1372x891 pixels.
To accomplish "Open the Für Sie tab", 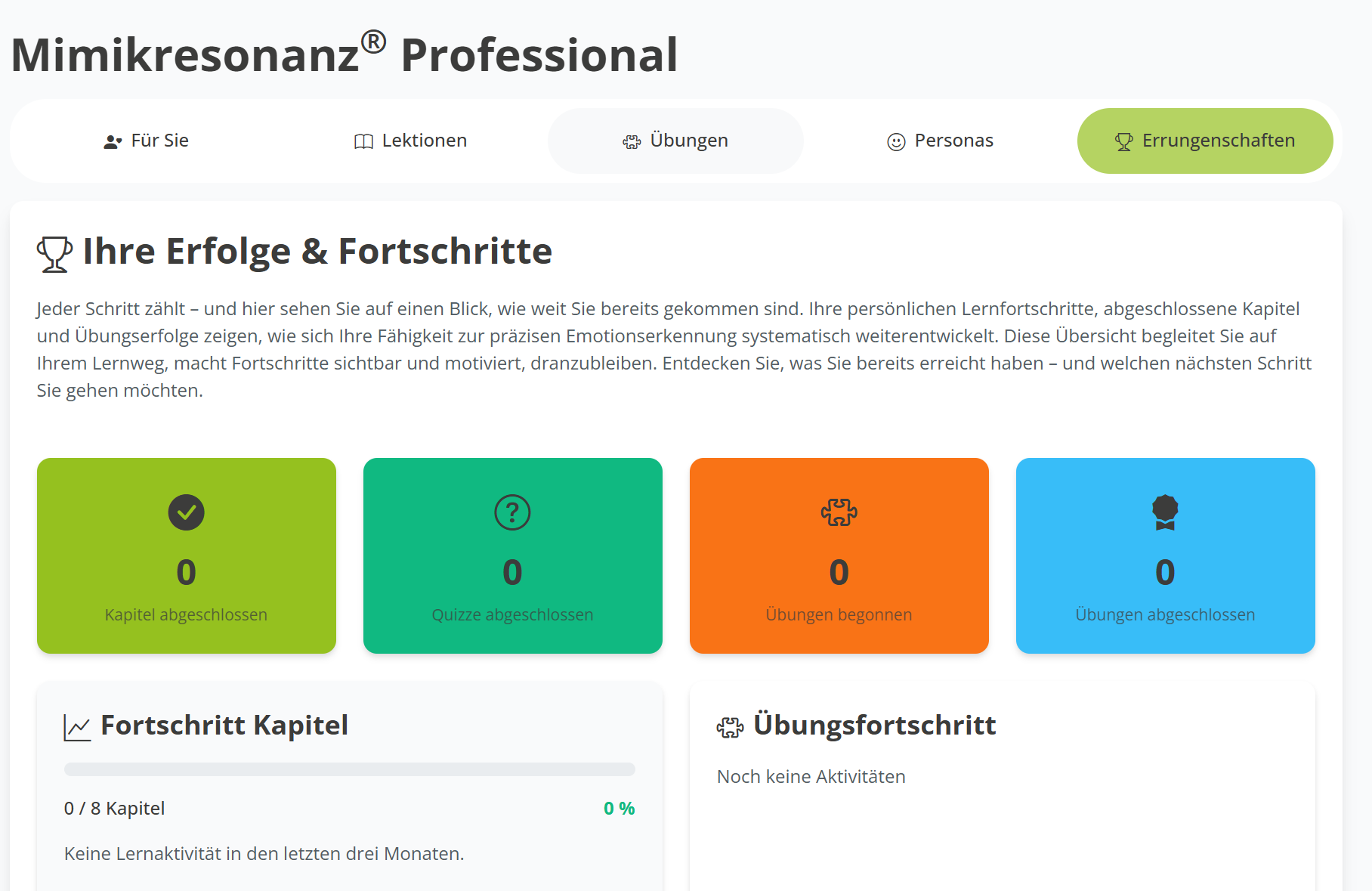I will coord(147,141).
